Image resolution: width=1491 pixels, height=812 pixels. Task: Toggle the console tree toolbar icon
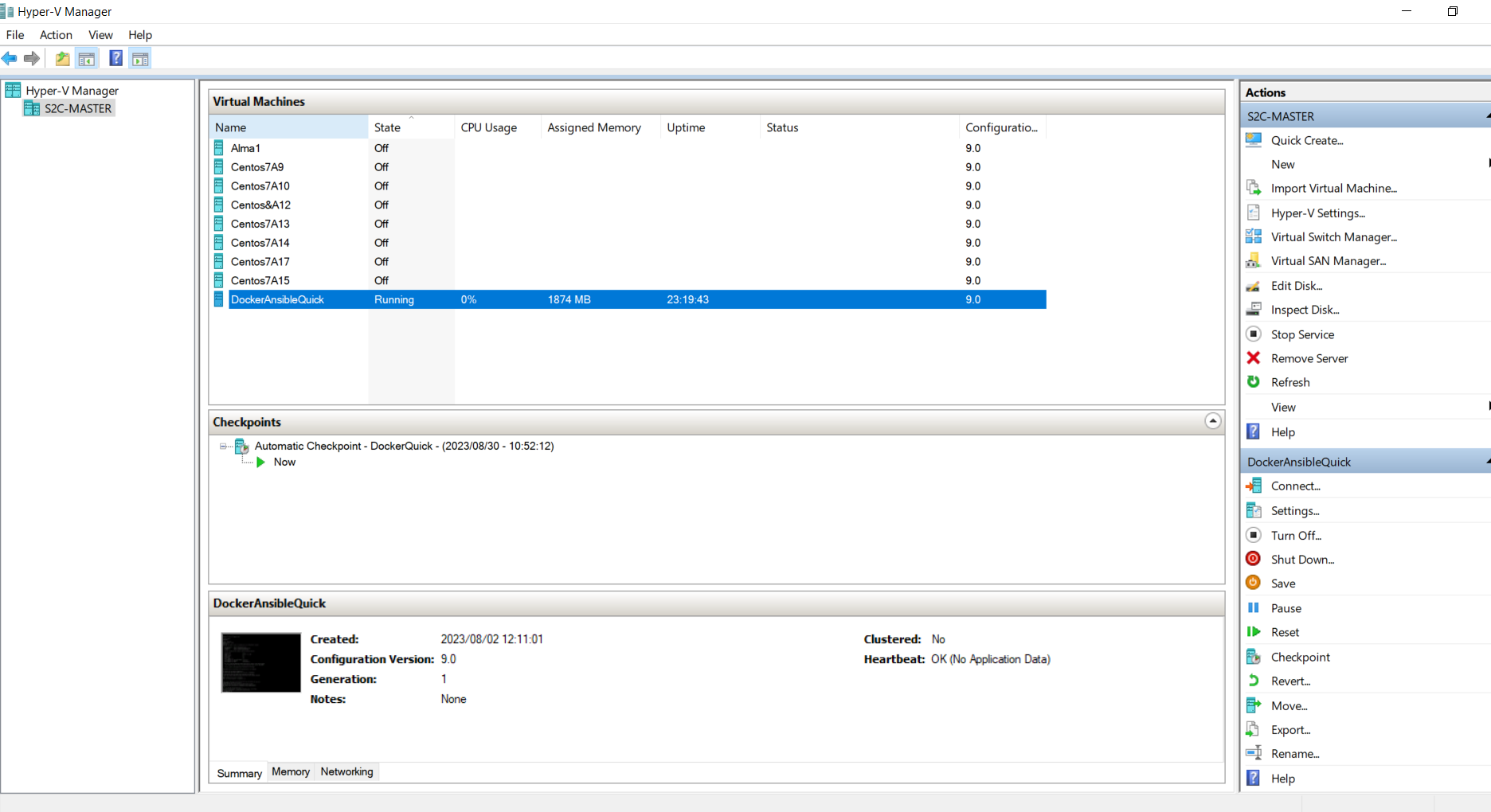(x=87, y=58)
